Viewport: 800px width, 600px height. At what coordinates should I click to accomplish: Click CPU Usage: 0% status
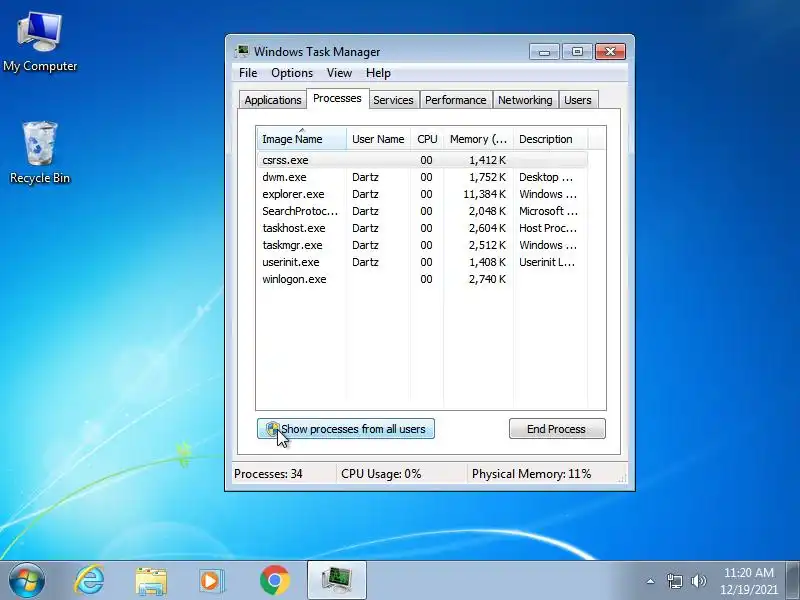click(381, 474)
